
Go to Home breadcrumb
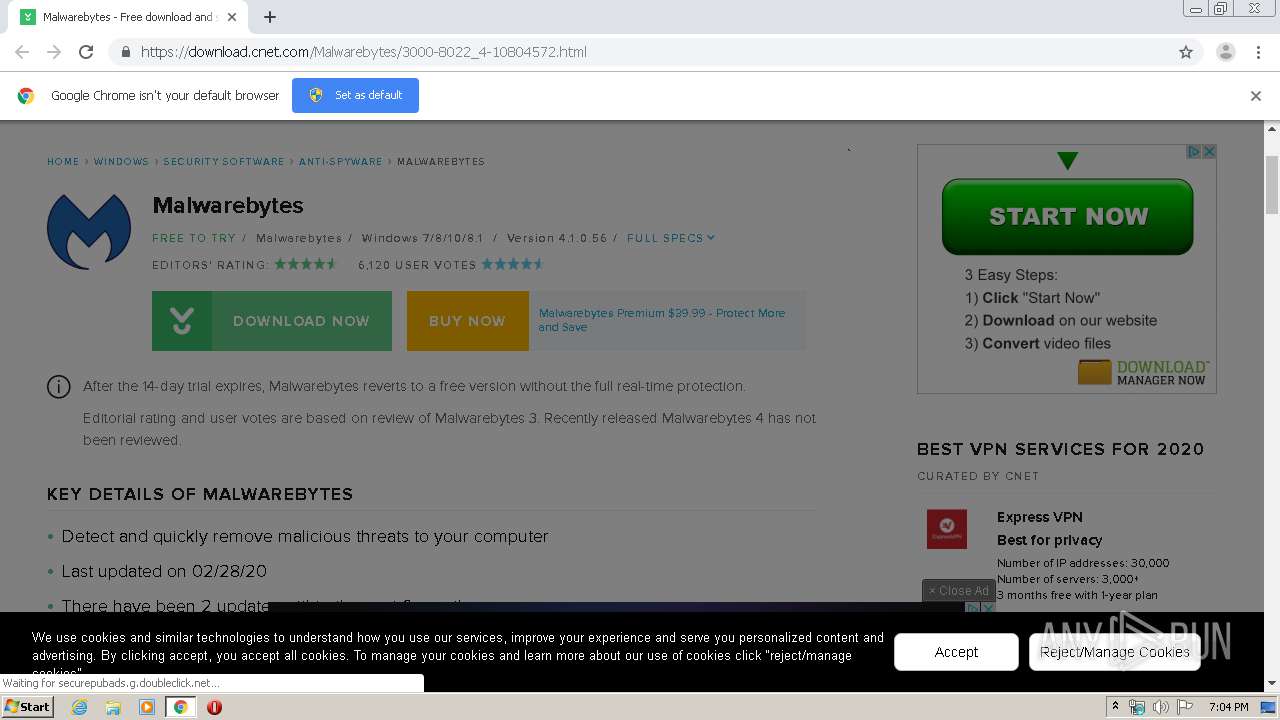63,161
